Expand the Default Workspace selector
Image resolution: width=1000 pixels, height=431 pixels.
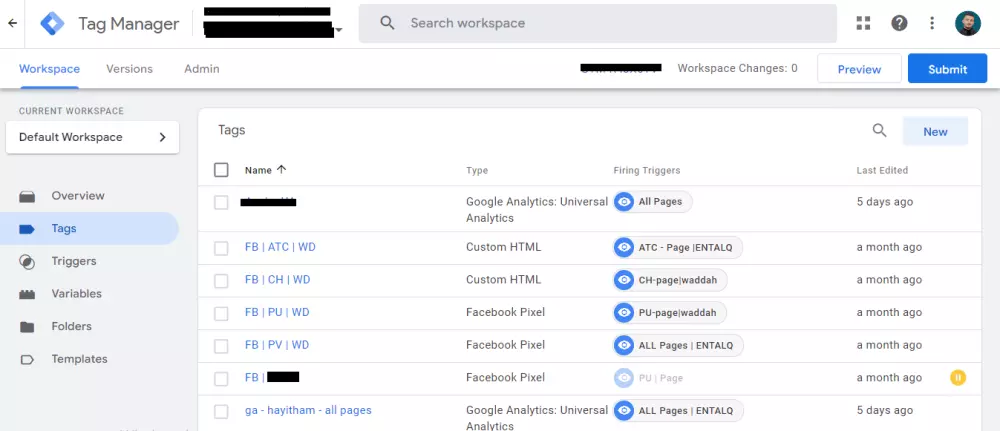point(92,137)
